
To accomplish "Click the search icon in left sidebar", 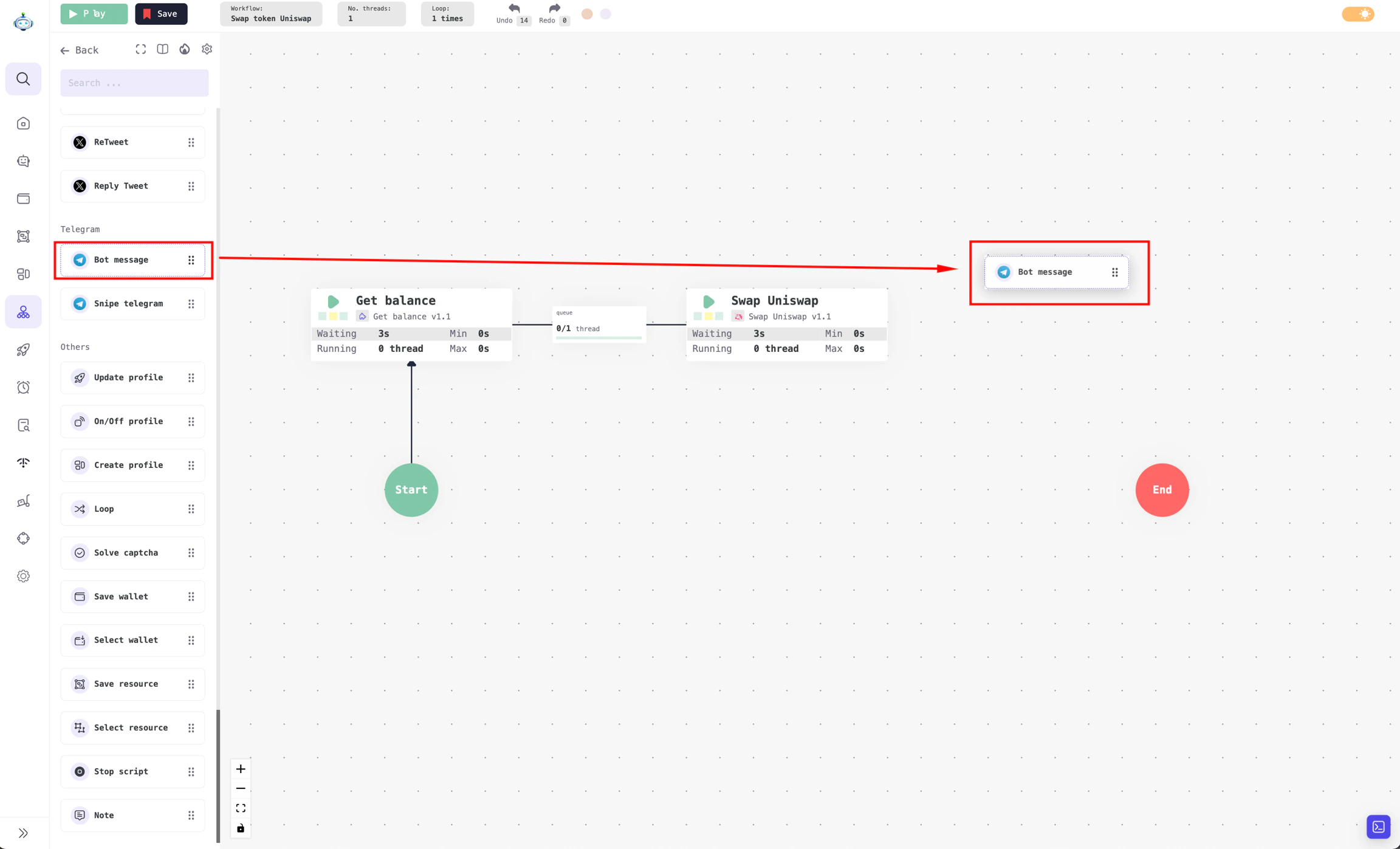I will click(x=23, y=79).
